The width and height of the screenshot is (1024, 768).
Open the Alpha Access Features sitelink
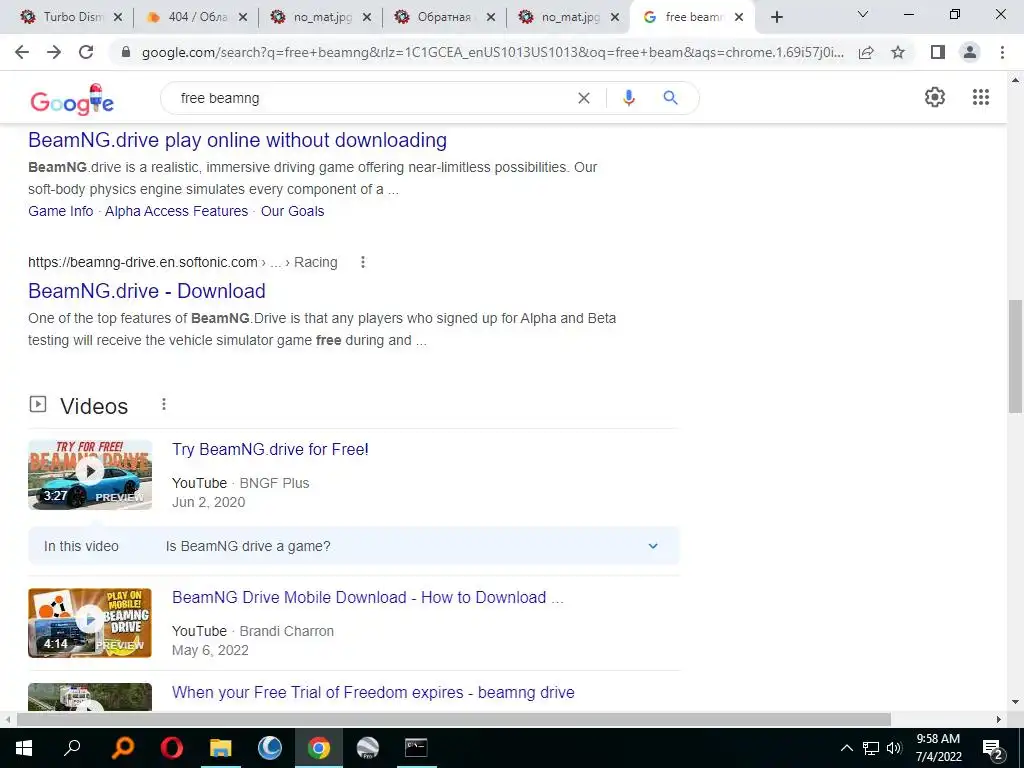176,211
